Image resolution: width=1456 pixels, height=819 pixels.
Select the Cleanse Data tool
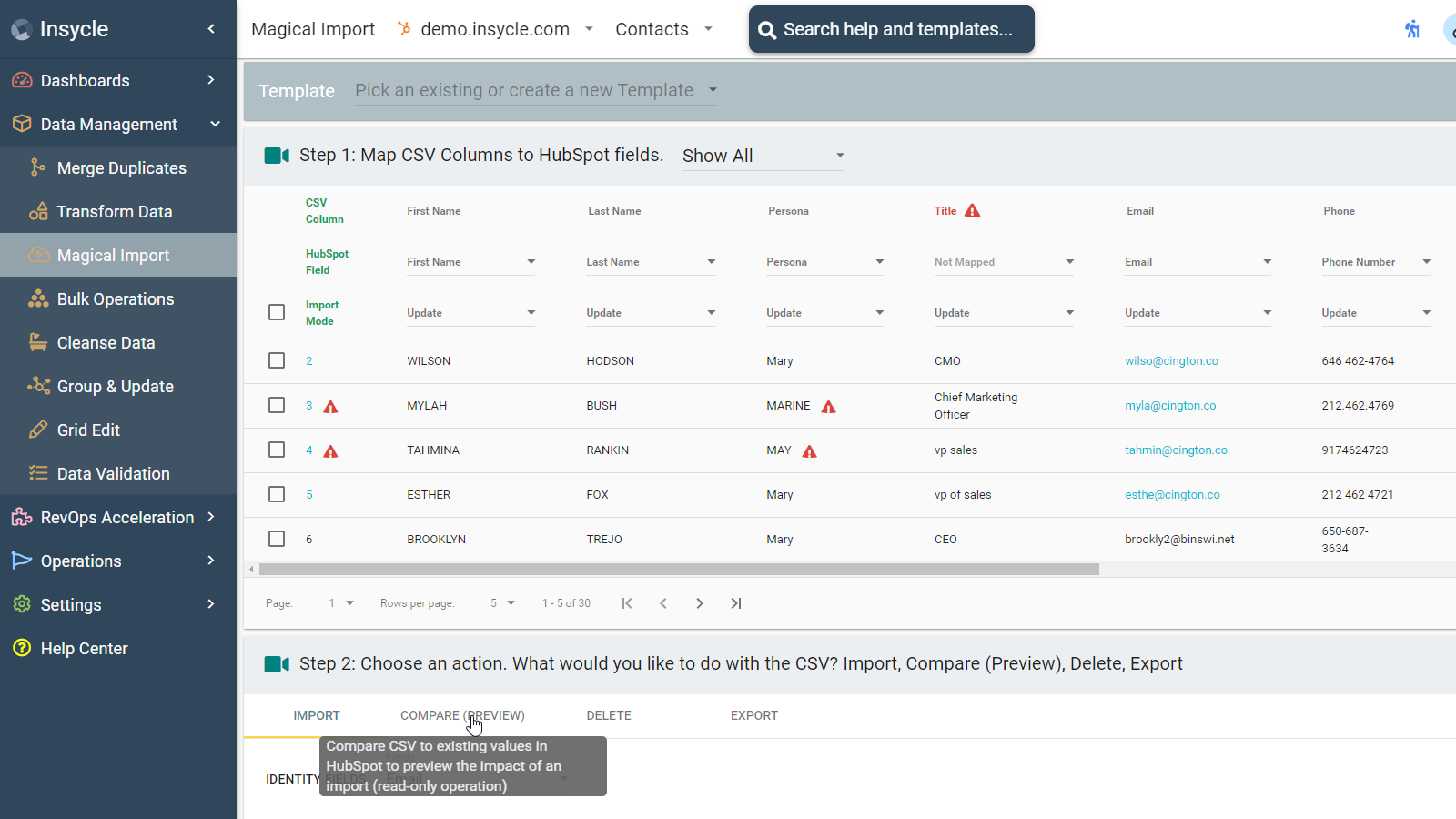[106, 342]
